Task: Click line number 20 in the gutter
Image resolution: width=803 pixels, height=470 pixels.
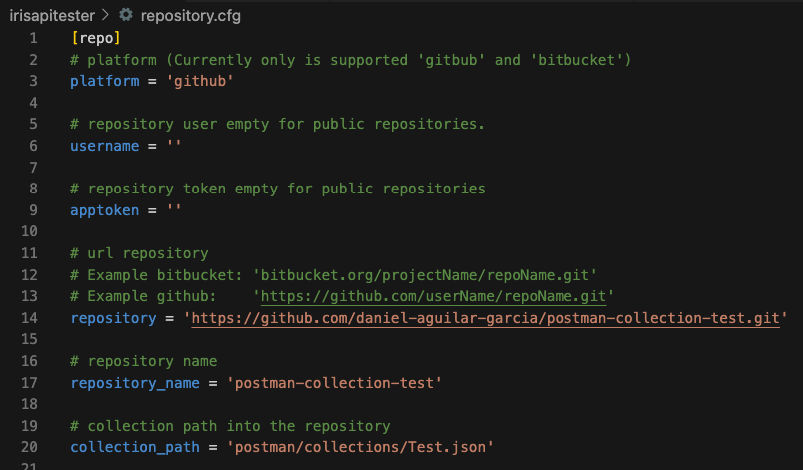Action: (29, 447)
